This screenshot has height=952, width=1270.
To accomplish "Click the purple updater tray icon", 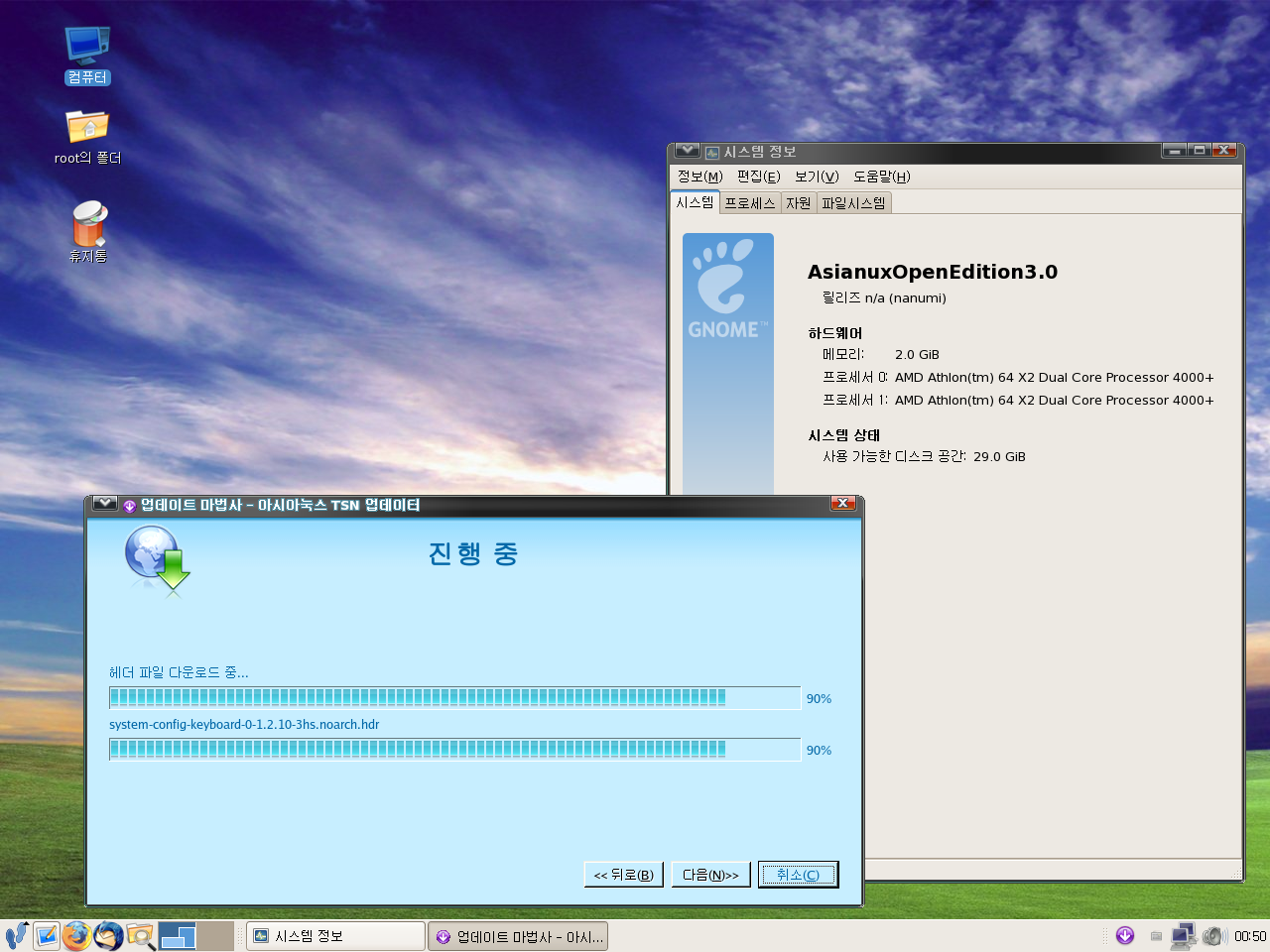I will pyautogui.click(x=1125, y=935).
